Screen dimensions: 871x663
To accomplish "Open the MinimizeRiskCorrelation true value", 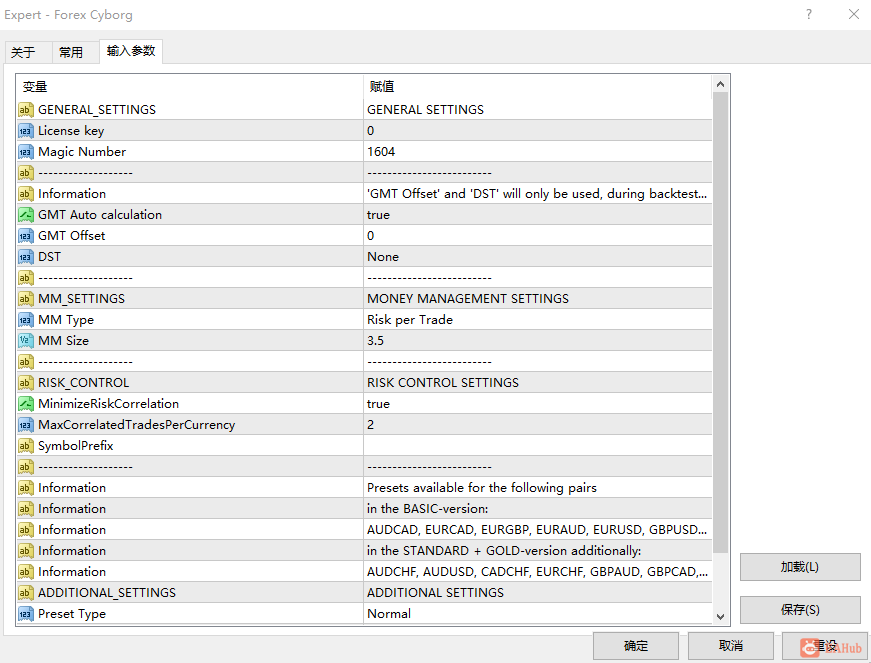I will click(x=537, y=404).
